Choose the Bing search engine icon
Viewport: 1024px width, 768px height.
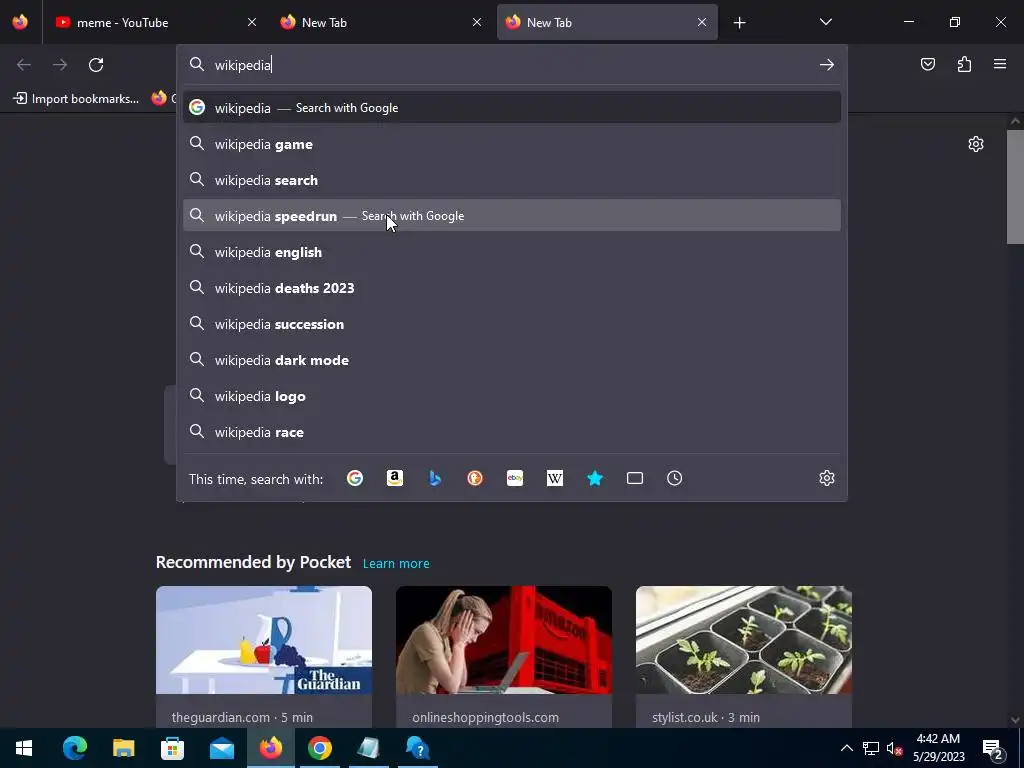tap(435, 479)
